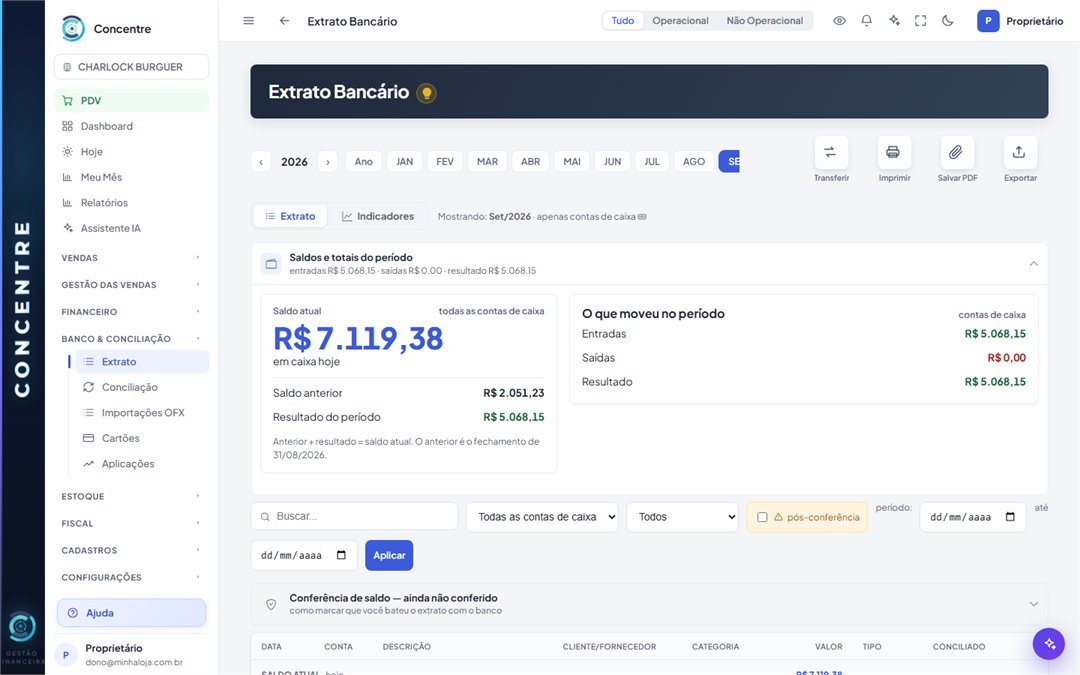The height and width of the screenshot is (675, 1080).
Task: Open Importações OFX in the sidebar
Action: [x=142, y=413]
